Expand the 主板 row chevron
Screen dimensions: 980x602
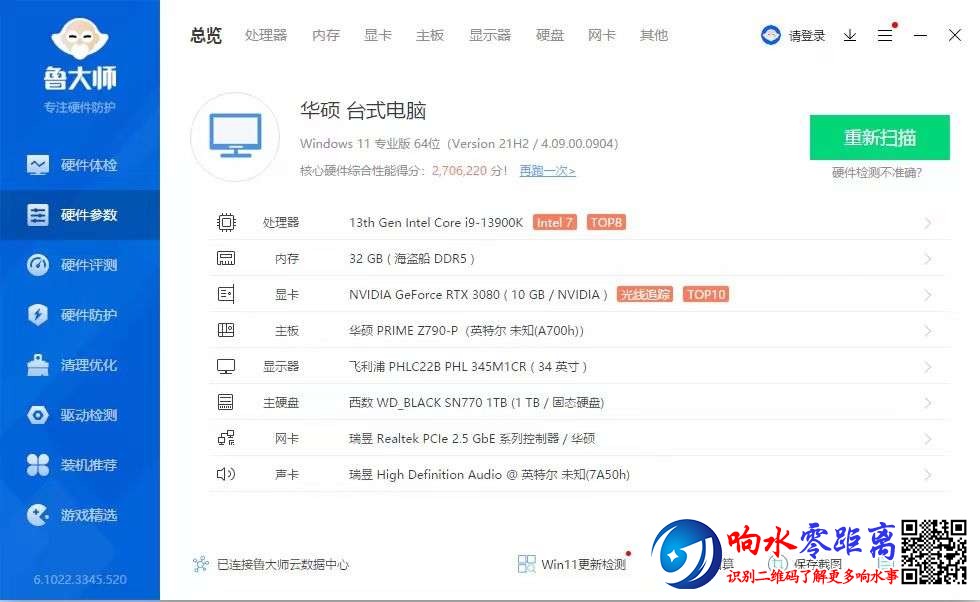point(928,331)
